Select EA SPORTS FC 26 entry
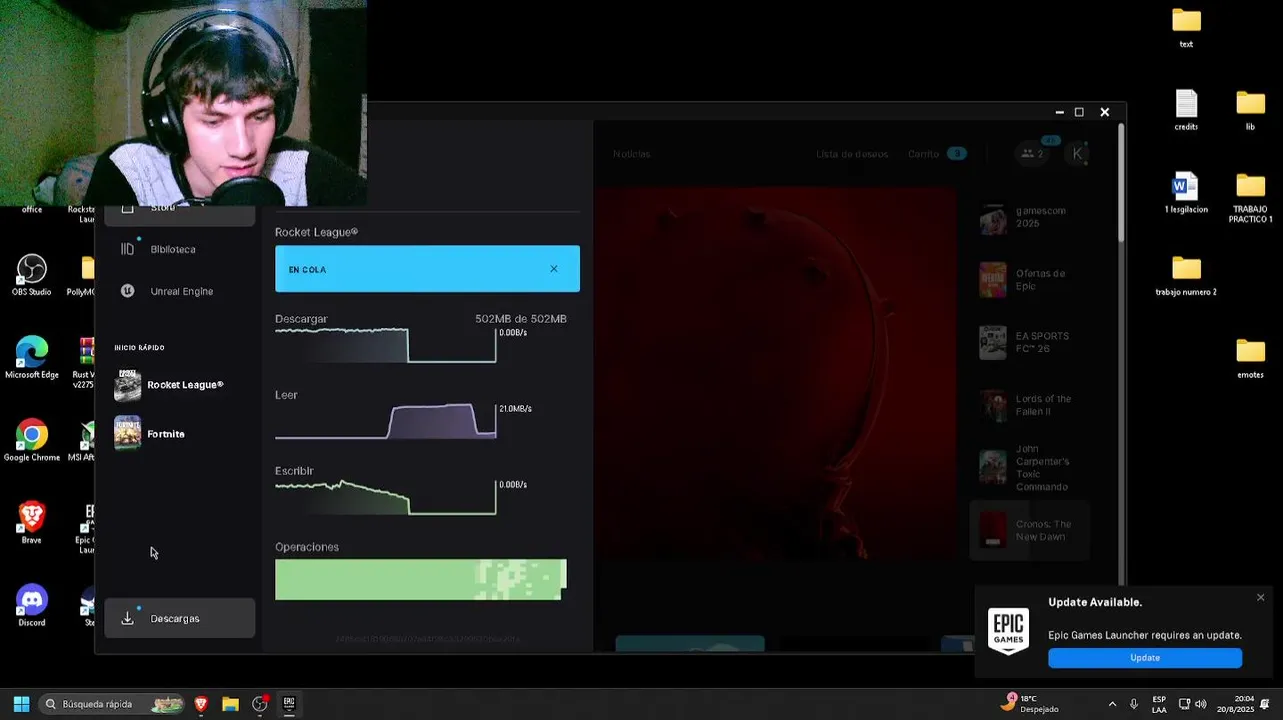 [x=1030, y=342]
